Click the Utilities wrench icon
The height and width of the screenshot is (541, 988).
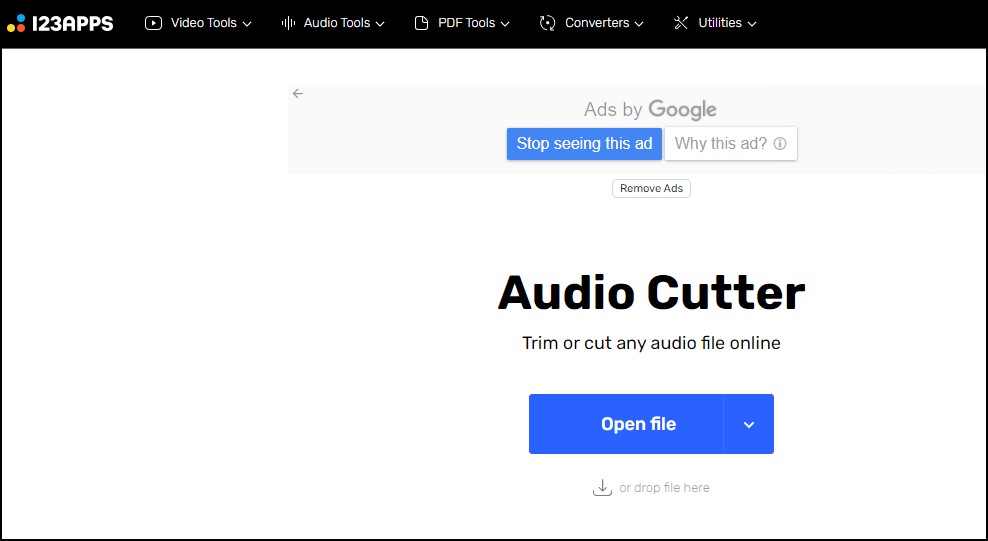tap(681, 23)
